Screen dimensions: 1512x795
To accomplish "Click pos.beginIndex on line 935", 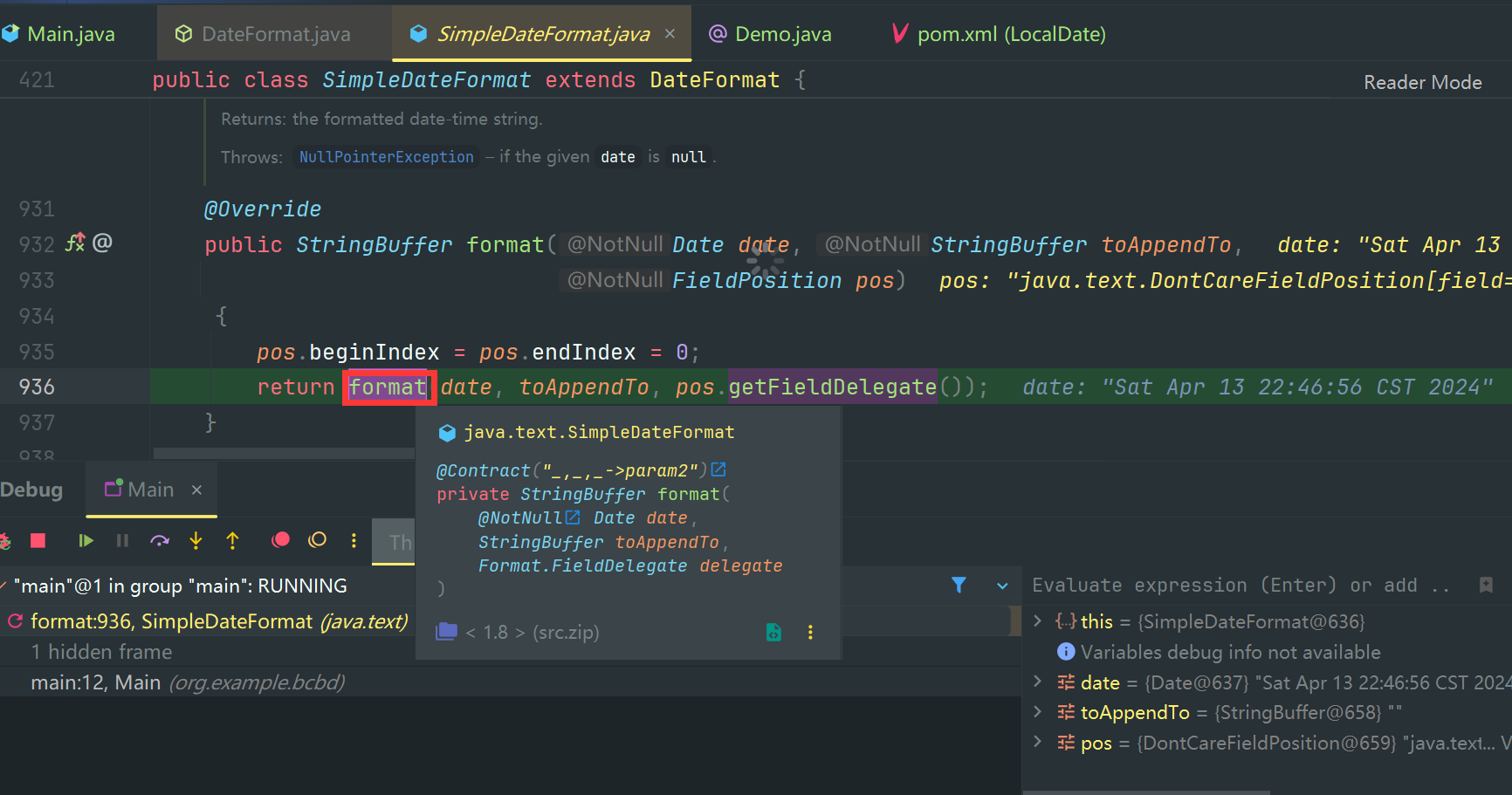I will click(x=347, y=352).
